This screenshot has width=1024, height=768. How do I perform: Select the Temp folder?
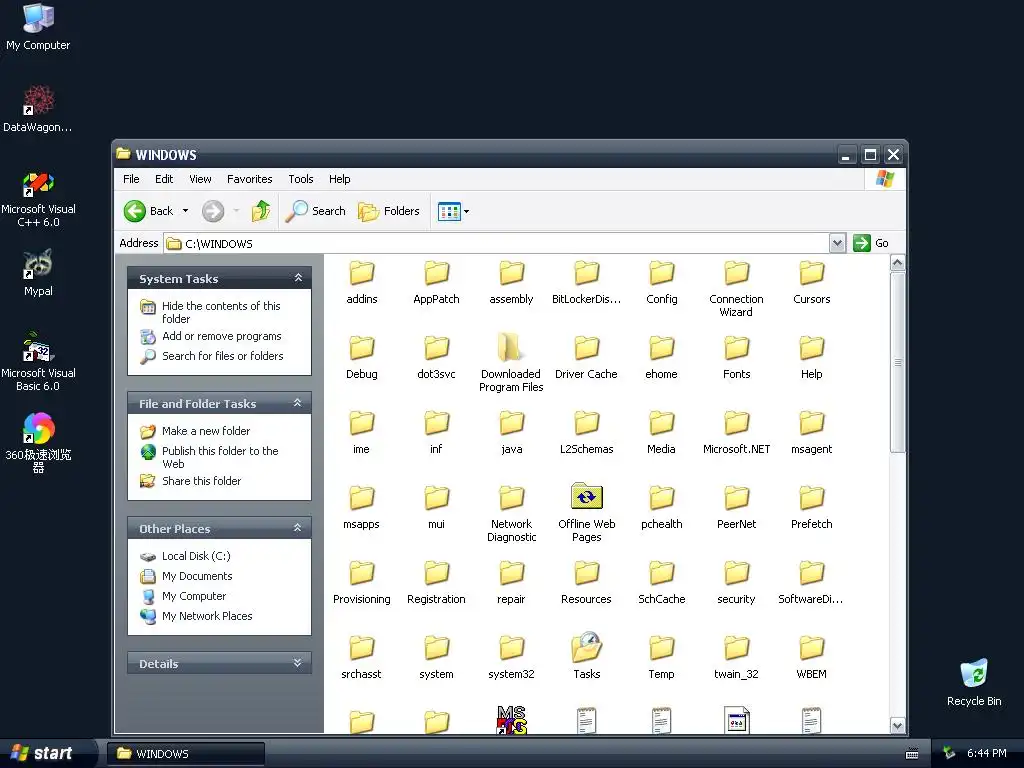662,658
